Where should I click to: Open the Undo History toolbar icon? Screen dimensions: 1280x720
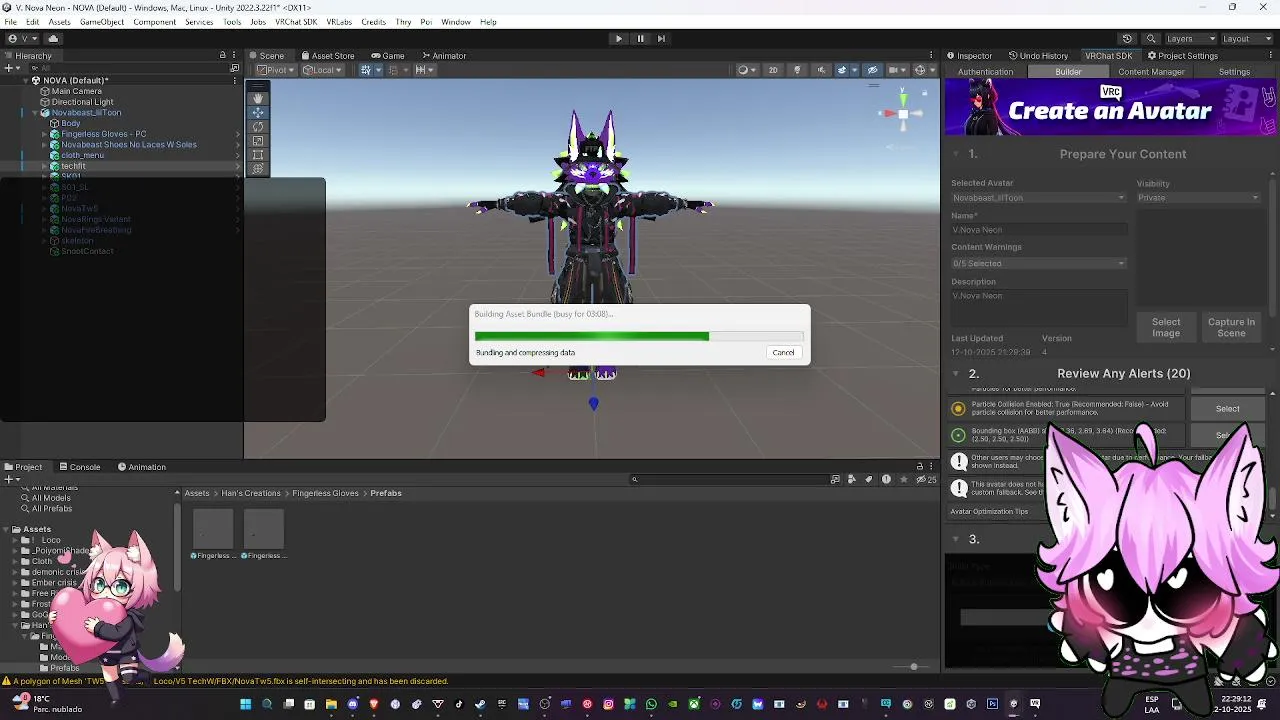click(x=1127, y=39)
